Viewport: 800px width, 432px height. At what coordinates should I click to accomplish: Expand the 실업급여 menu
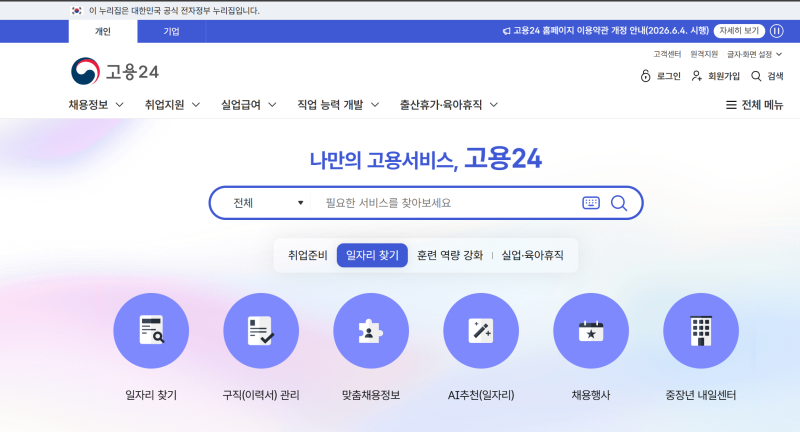(248, 105)
